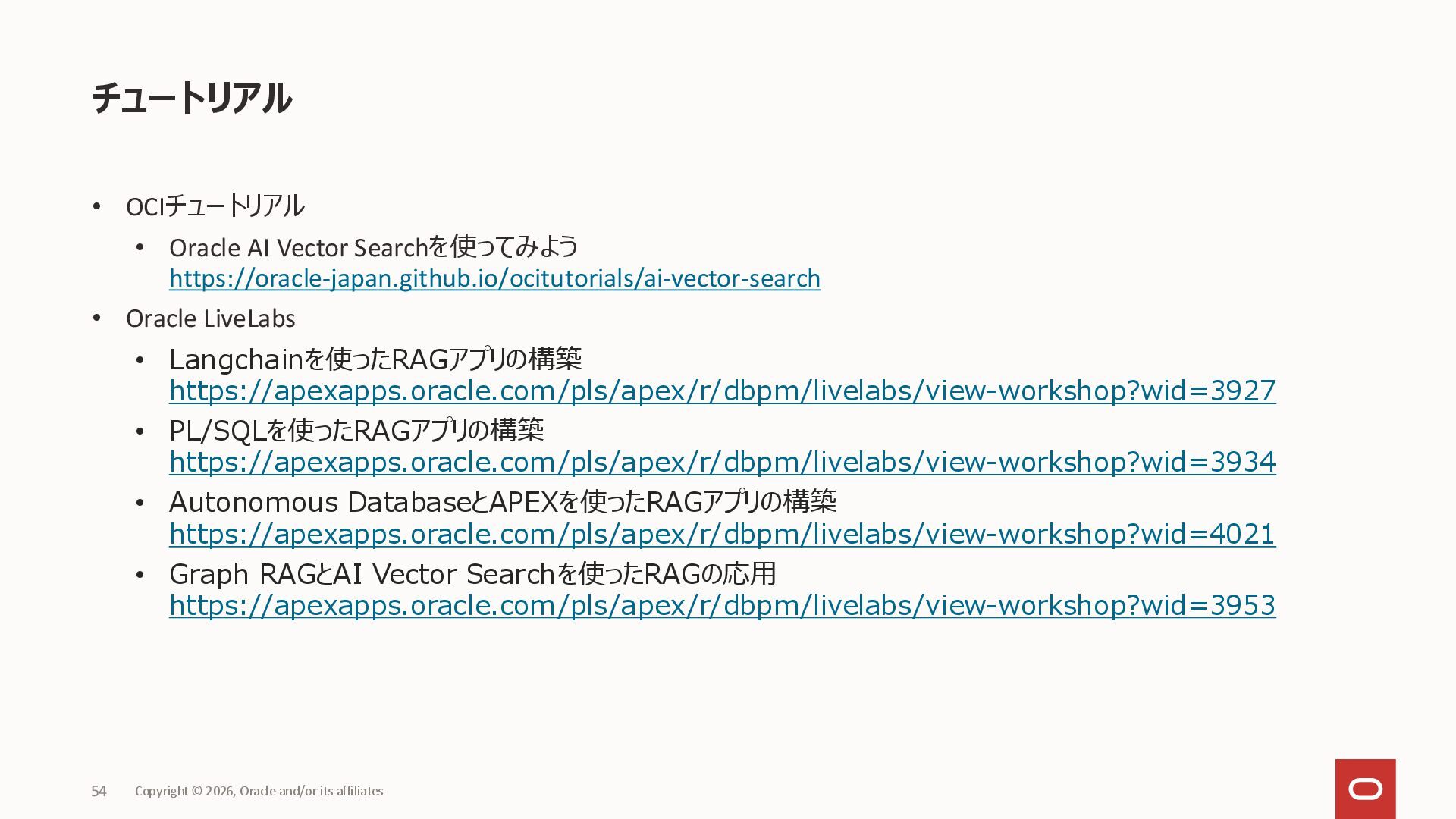1456x819 pixels.
Task: Follow the LiveLabs workshop link wid=3934
Action: tap(722, 462)
